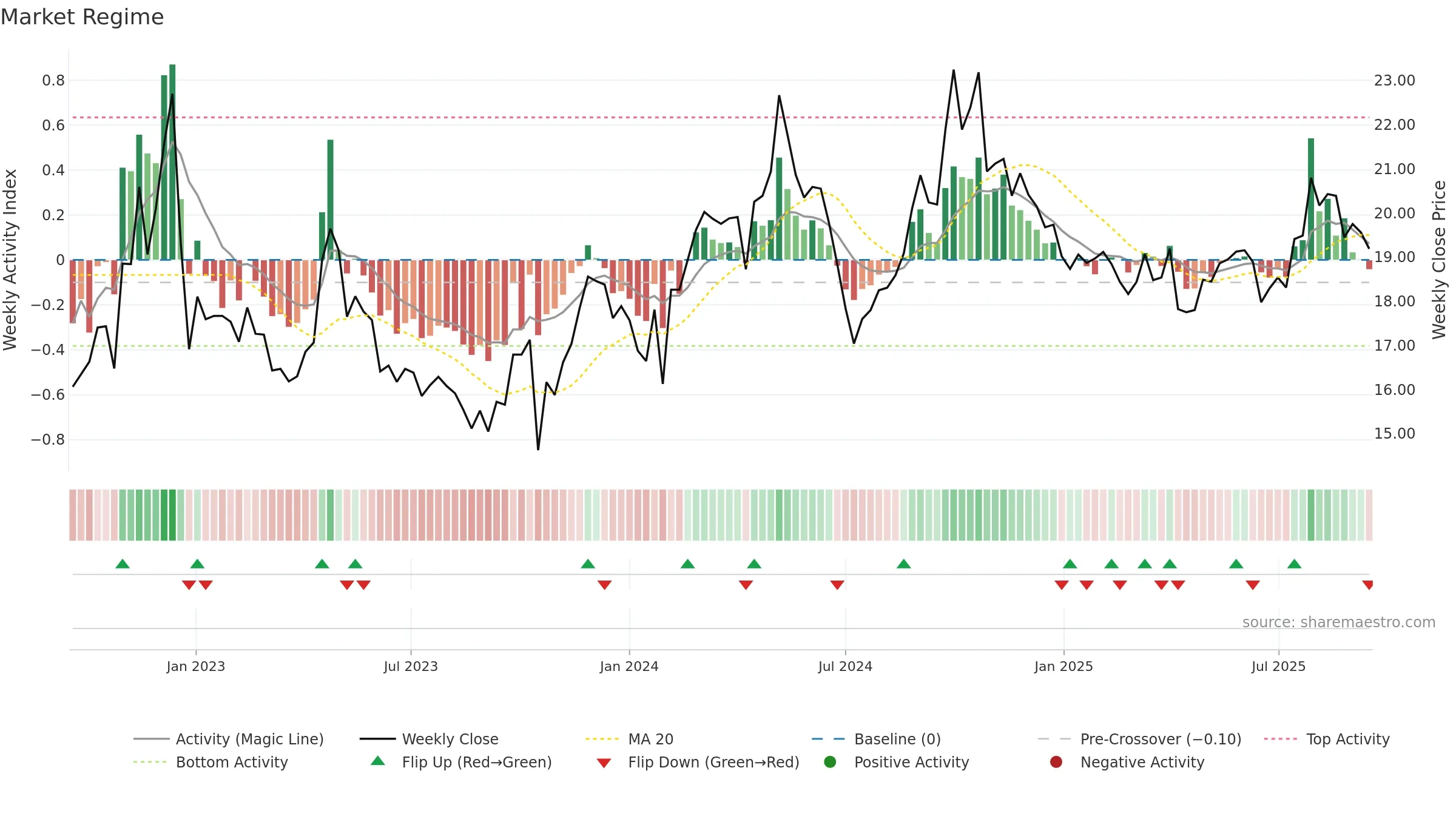The height and width of the screenshot is (819, 1456).
Task: Click the Weekly Activity Index axis title
Action: pos(10,260)
